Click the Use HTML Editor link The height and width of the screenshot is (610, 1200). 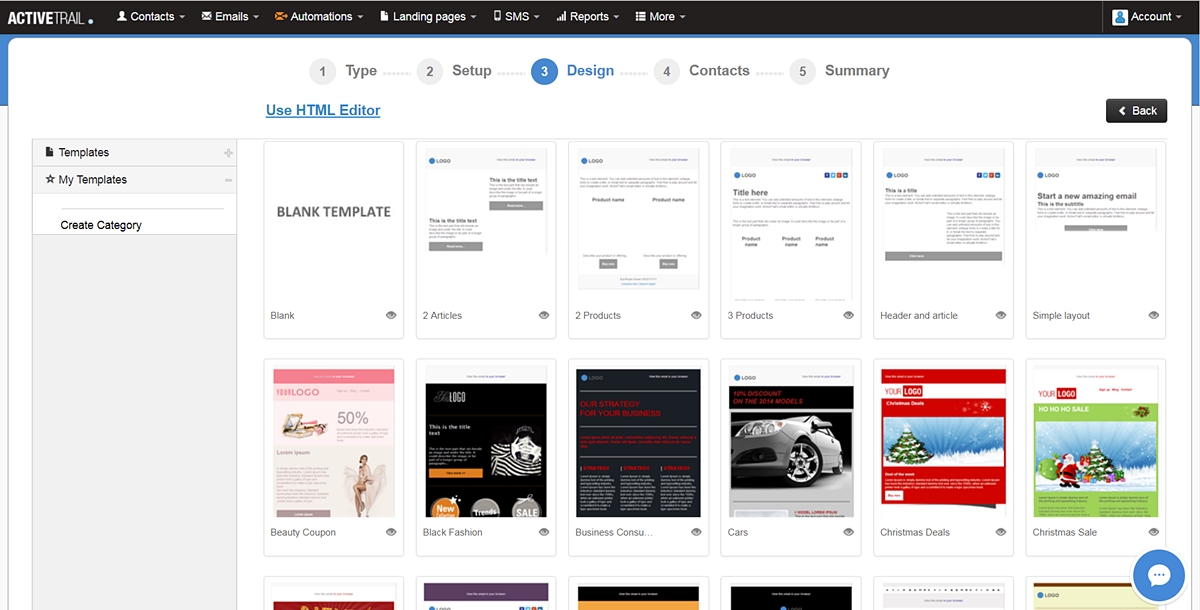323,110
